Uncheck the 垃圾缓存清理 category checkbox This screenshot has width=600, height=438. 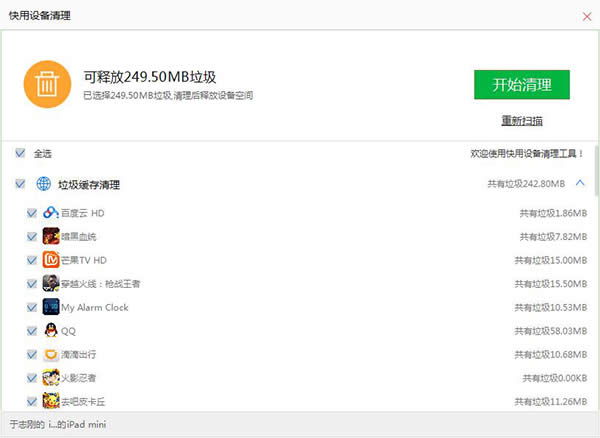(x=20, y=184)
